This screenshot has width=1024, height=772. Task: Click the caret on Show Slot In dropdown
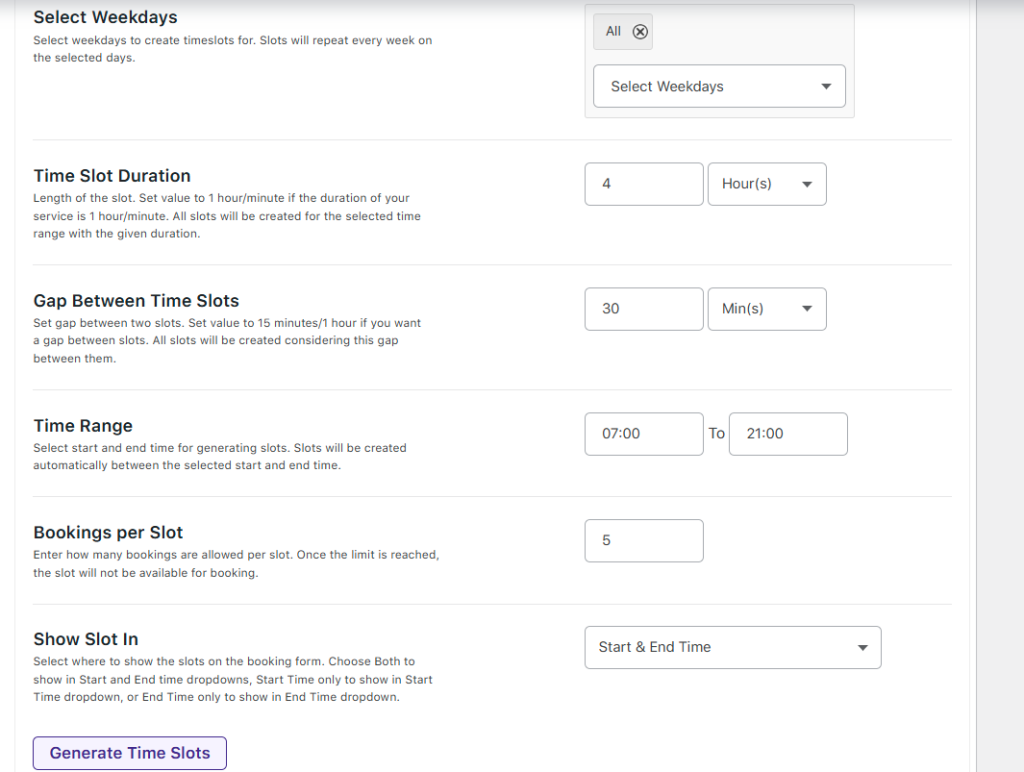click(862, 648)
